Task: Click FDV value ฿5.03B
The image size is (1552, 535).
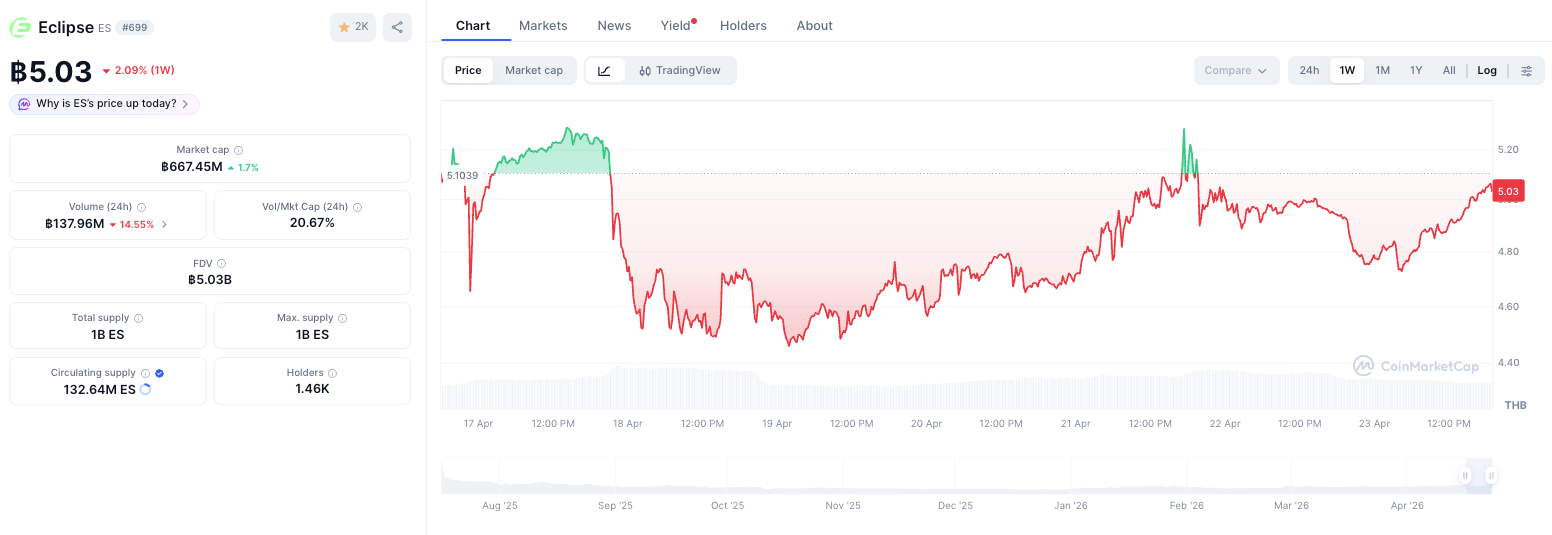Action: point(210,279)
